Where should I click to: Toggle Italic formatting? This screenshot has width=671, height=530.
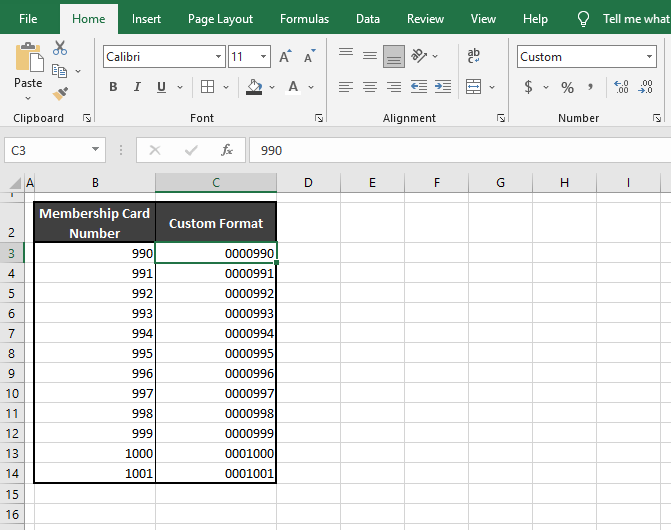[139, 88]
